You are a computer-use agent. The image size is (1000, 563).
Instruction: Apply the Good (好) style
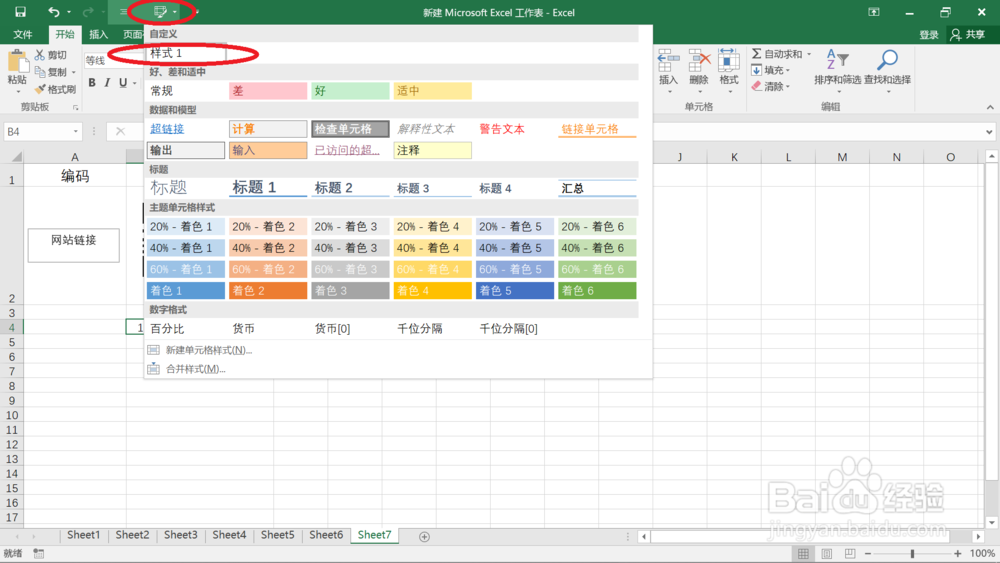[350, 91]
